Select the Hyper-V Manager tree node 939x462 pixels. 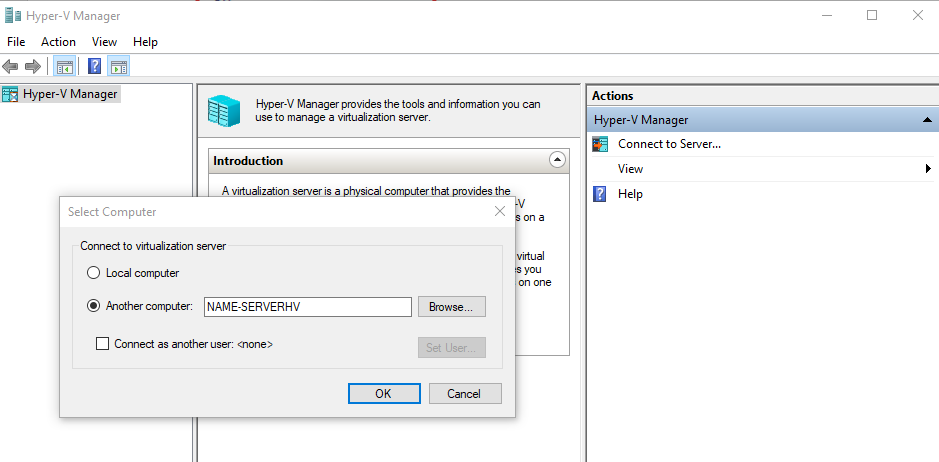pos(60,94)
